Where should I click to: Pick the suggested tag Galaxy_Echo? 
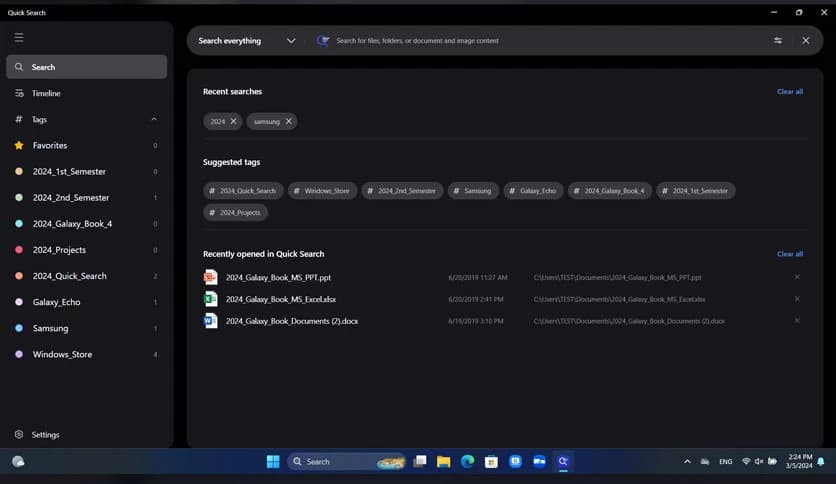coord(533,191)
